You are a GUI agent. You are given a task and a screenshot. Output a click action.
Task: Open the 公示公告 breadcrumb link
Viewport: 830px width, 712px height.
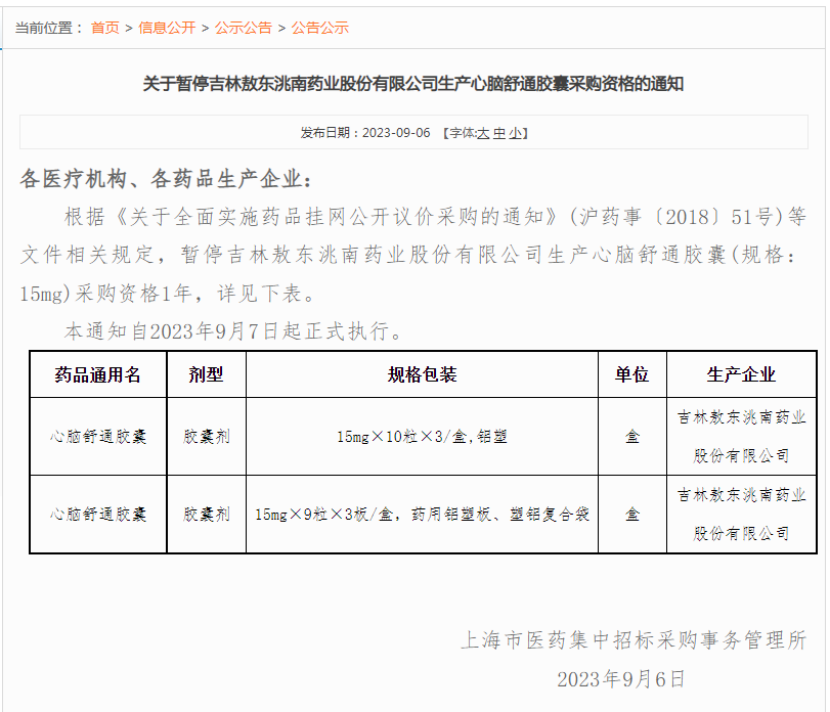click(x=243, y=28)
